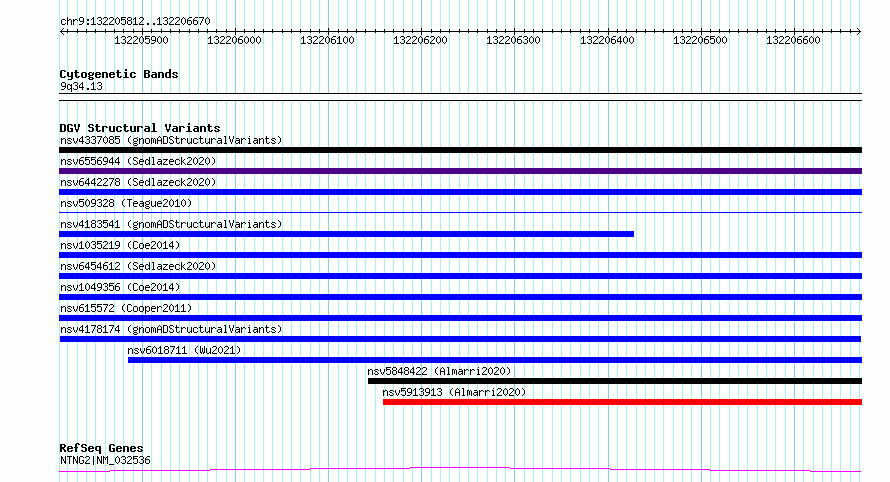
Task: Click ruler position 132206300
Action: click(x=514, y=40)
